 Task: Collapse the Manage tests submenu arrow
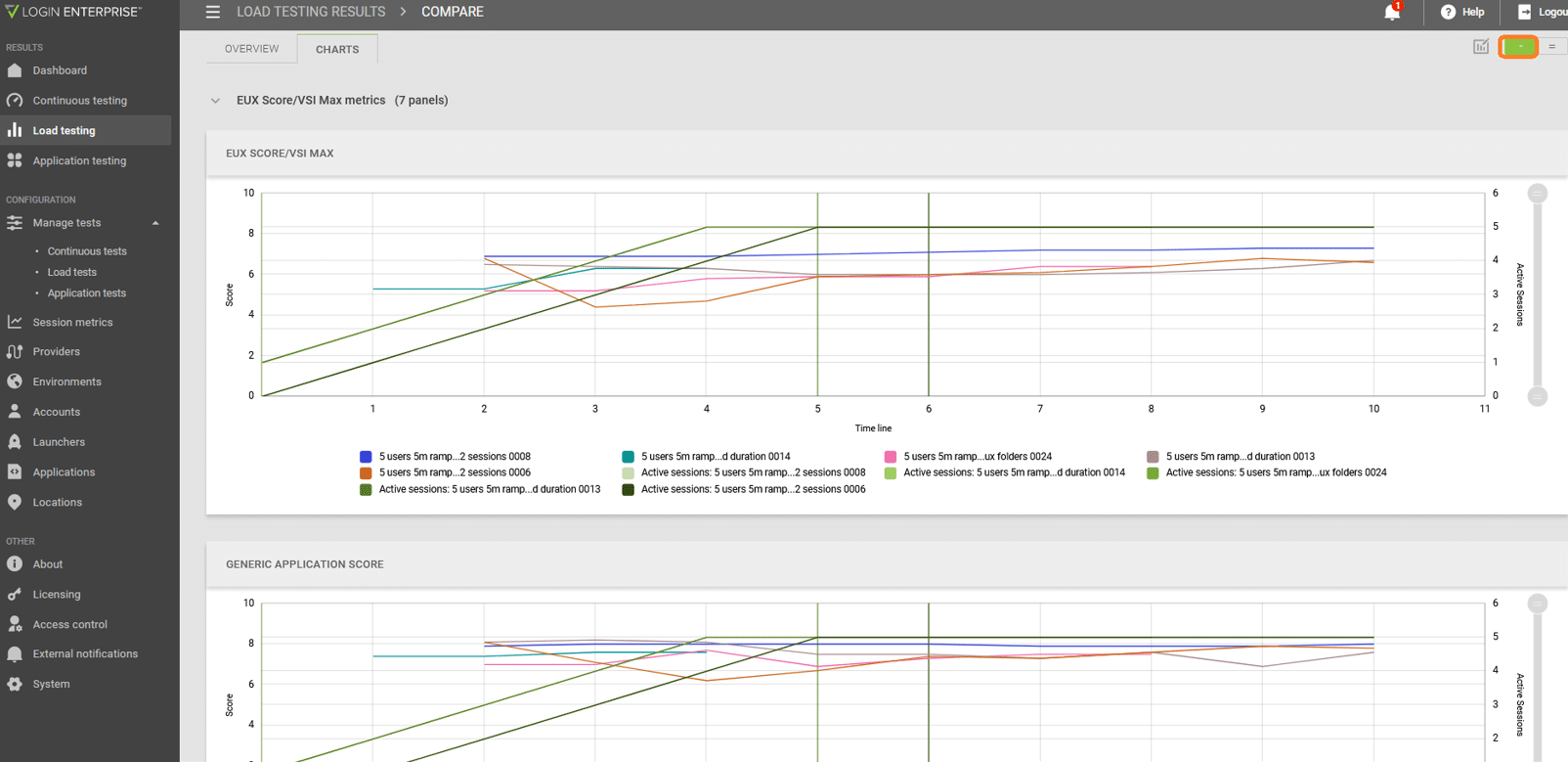click(155, 223)
